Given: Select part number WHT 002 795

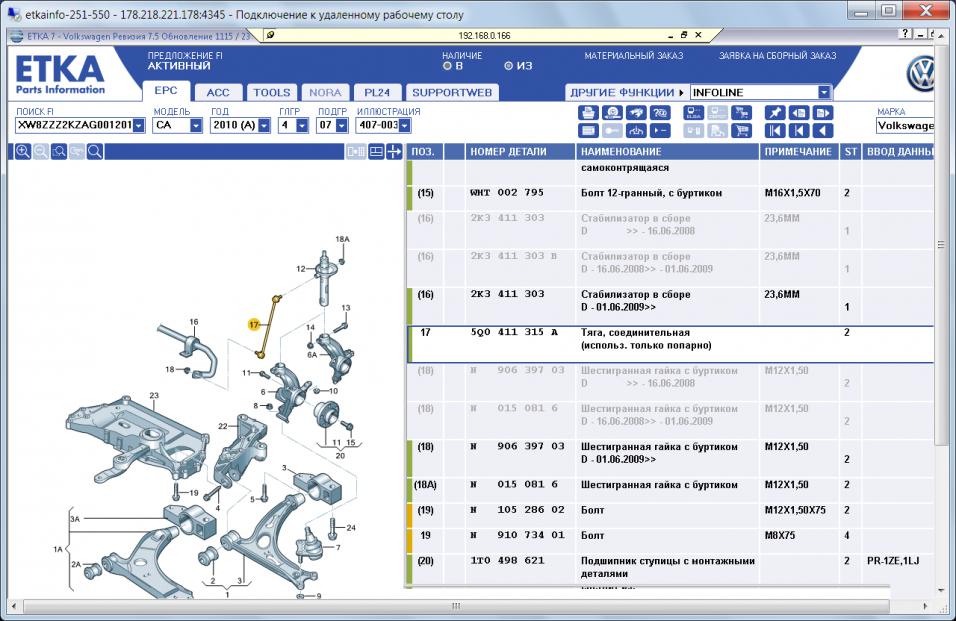Looking at the screenshot, I should pyautogui.click(x=507, y=193).
